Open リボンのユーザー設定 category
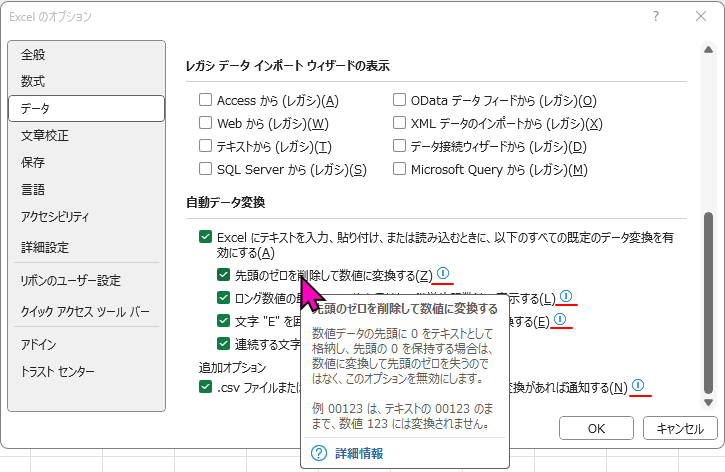 (86, 281)
